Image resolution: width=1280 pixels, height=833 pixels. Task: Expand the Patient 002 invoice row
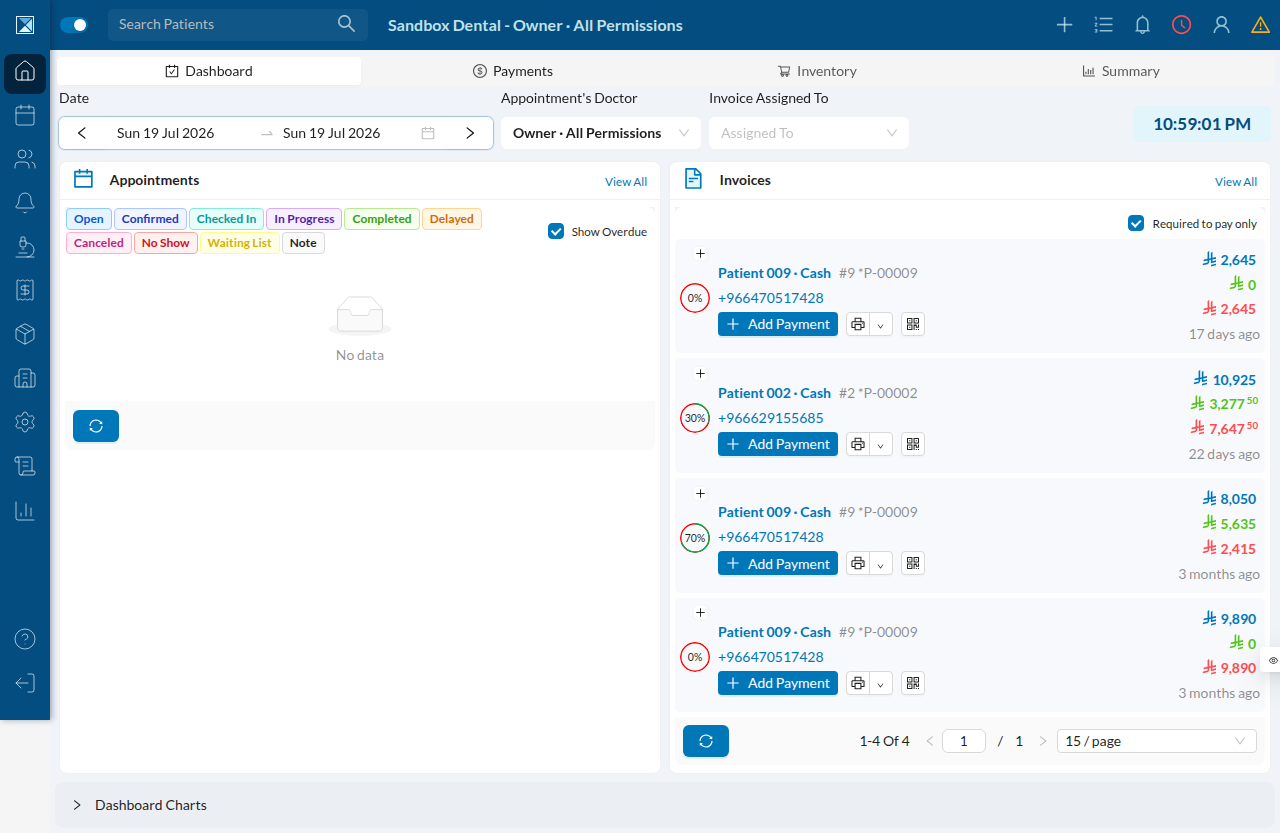pos(700,374)
